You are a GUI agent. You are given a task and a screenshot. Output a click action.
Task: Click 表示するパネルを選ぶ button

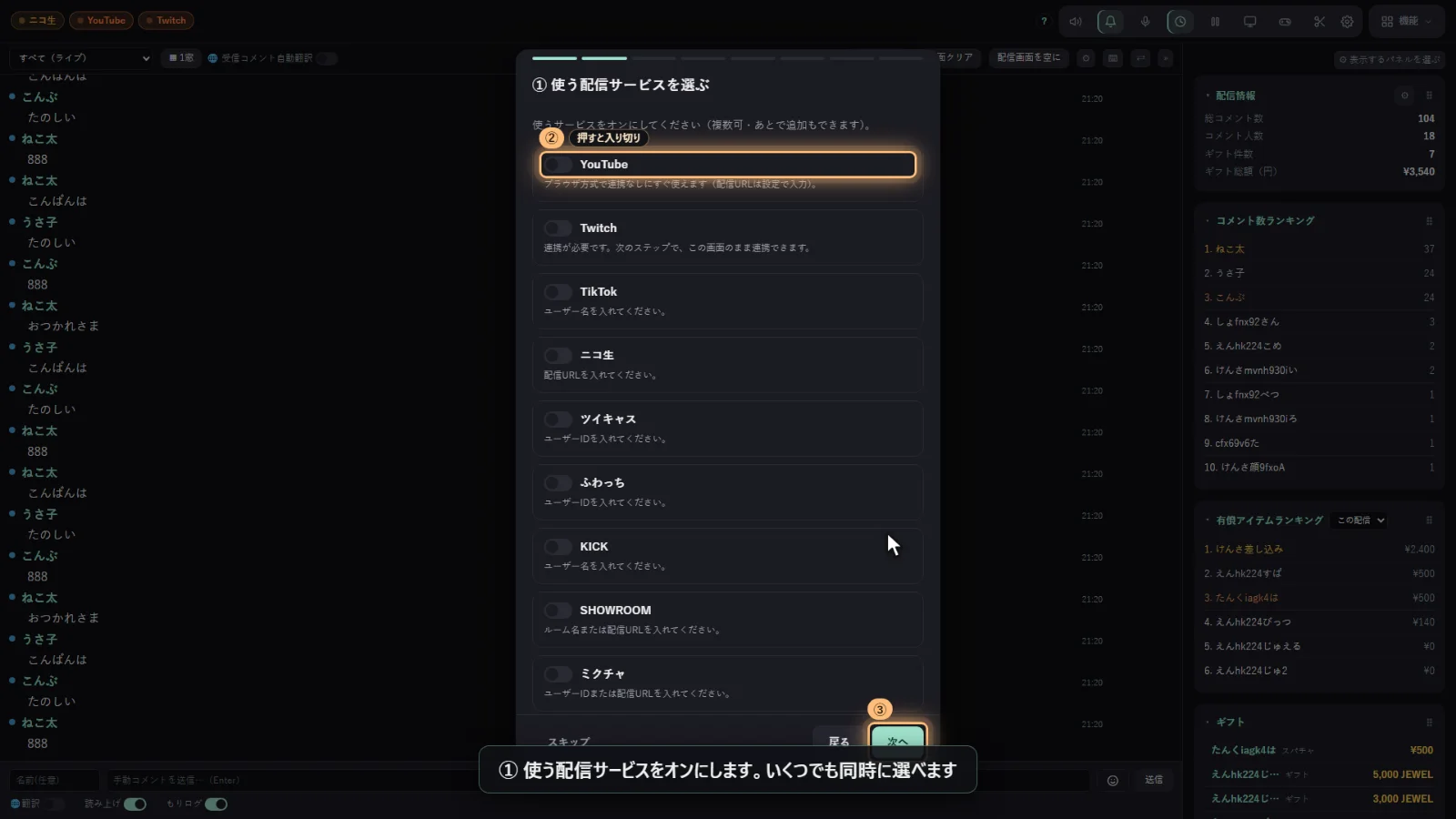[x=1390, y=59]
